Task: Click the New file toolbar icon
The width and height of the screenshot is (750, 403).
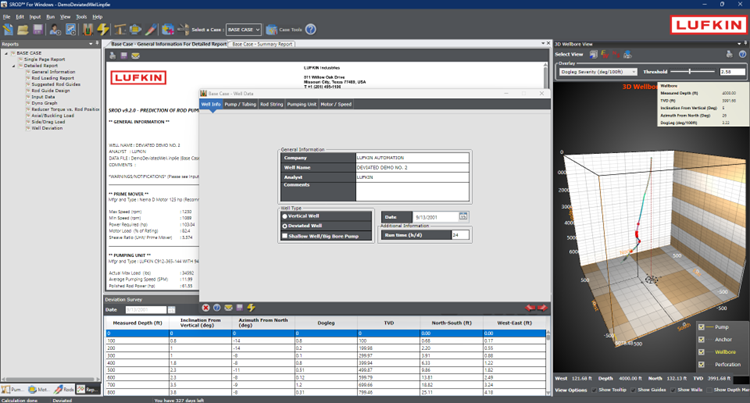Action: 9,30
